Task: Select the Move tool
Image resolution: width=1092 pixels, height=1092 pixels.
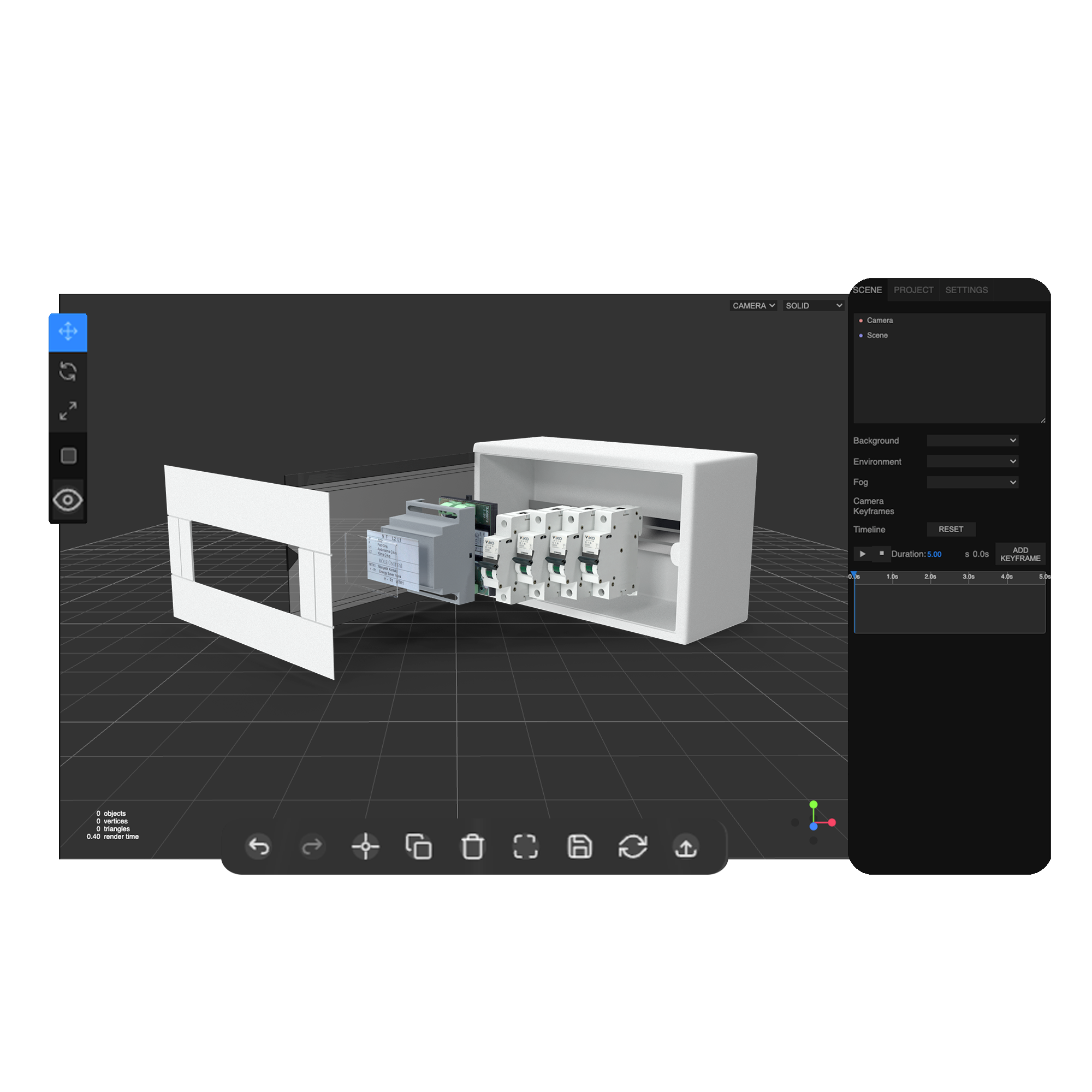Action: pos(68,333)
